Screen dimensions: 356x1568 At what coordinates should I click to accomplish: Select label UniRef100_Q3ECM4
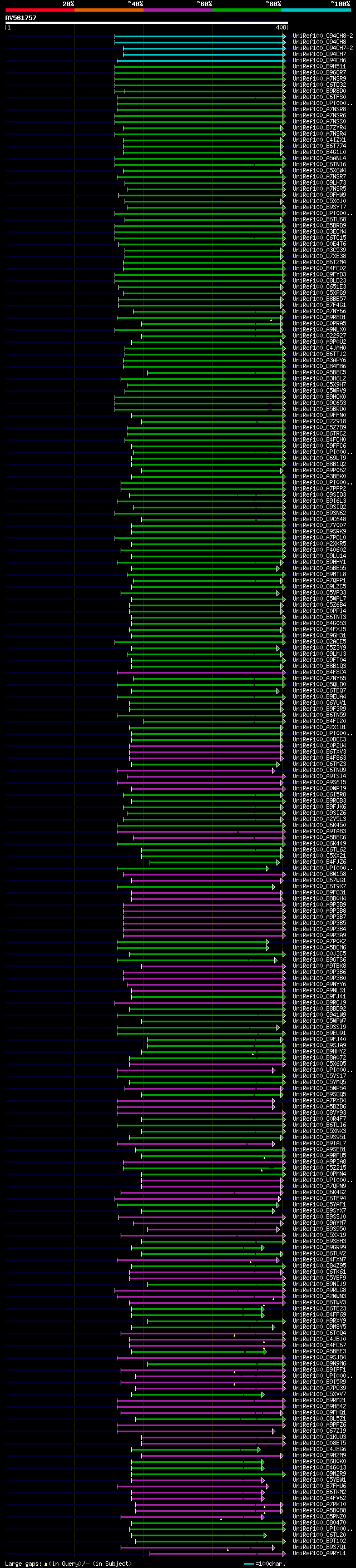tap(319, 232)
